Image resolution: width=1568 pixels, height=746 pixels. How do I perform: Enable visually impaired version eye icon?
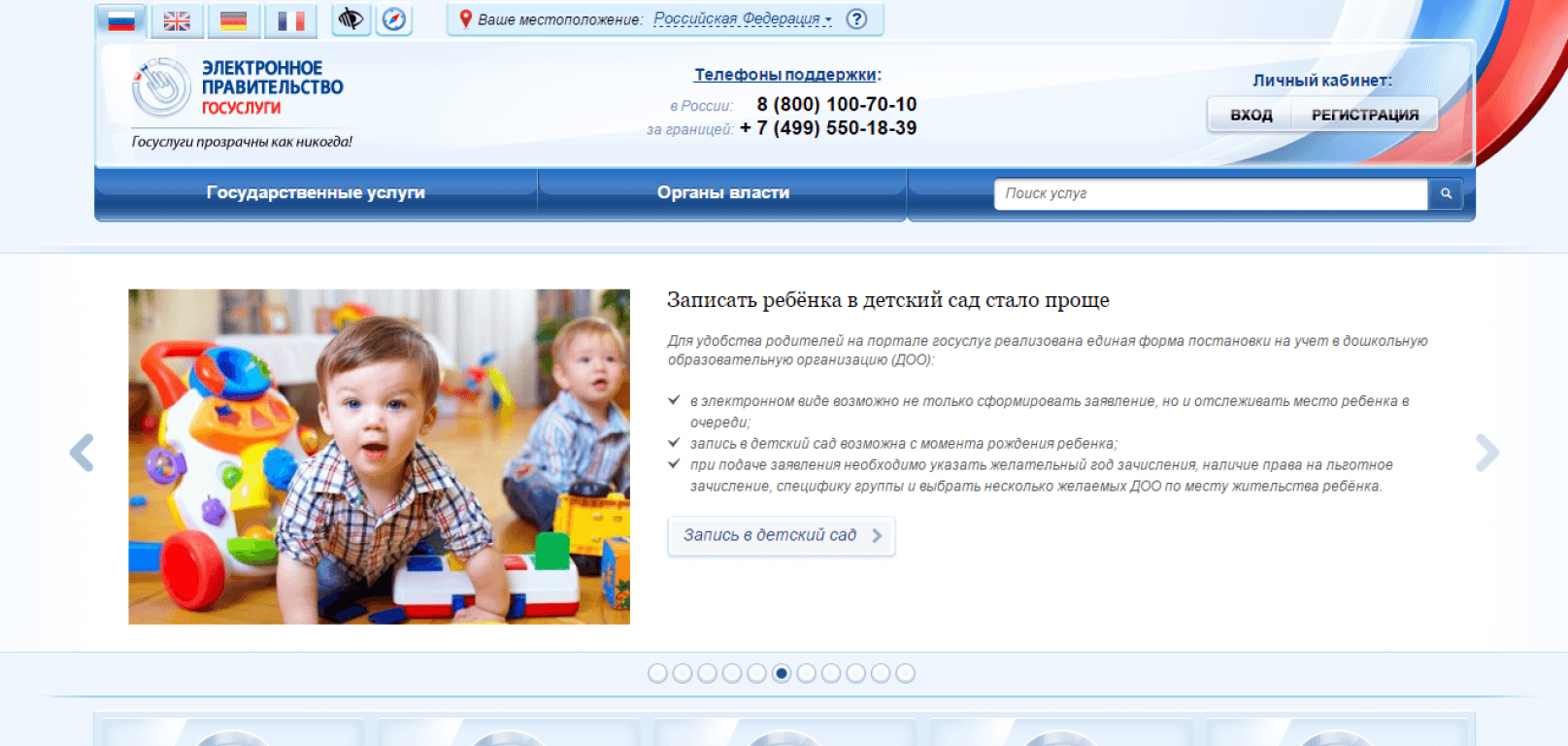pyautogui.click(x=350, y=19)
